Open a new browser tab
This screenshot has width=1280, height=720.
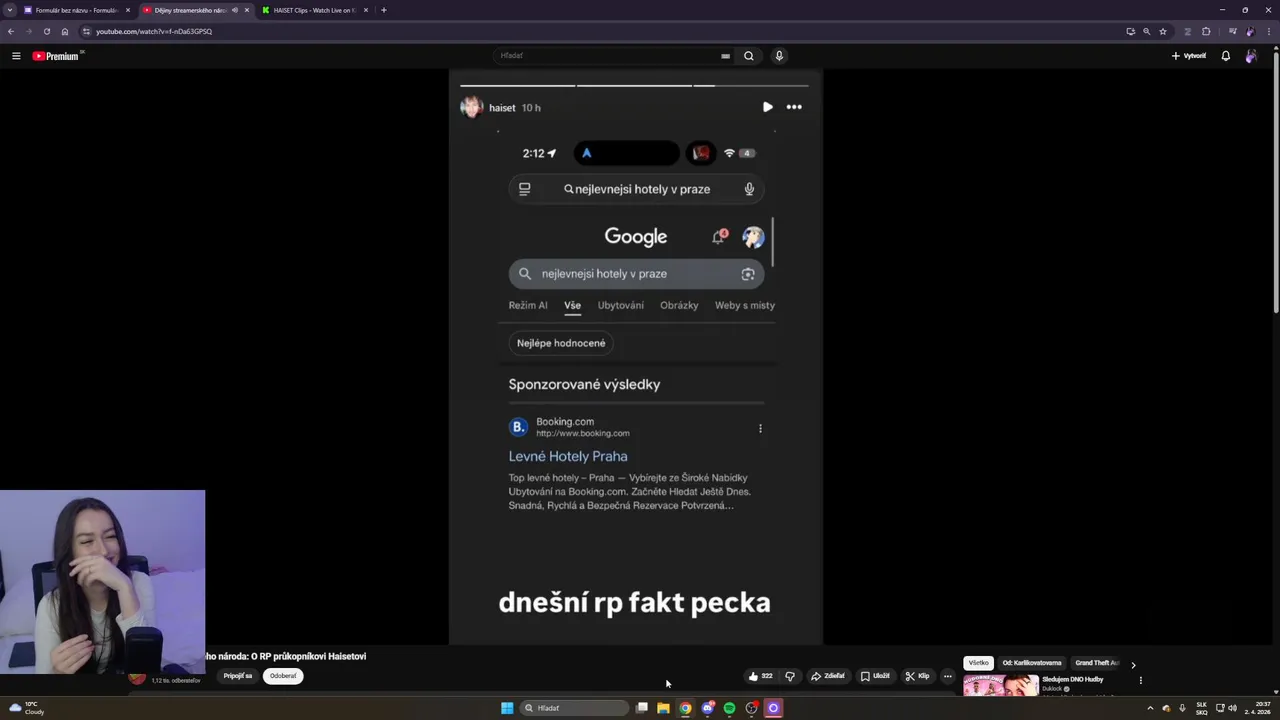[384, 10]
